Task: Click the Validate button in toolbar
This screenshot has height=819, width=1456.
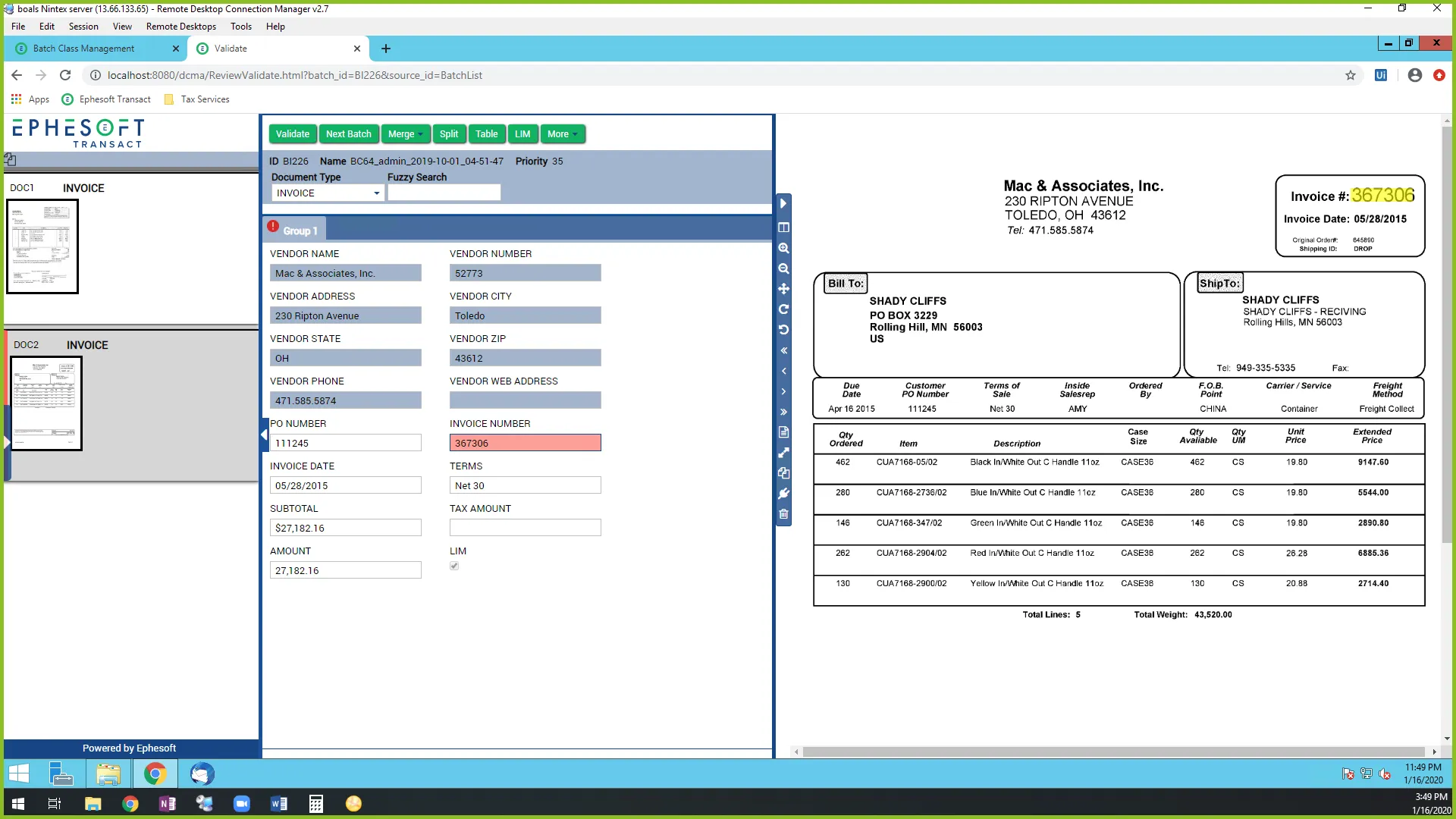Action: tap(291, 133)
